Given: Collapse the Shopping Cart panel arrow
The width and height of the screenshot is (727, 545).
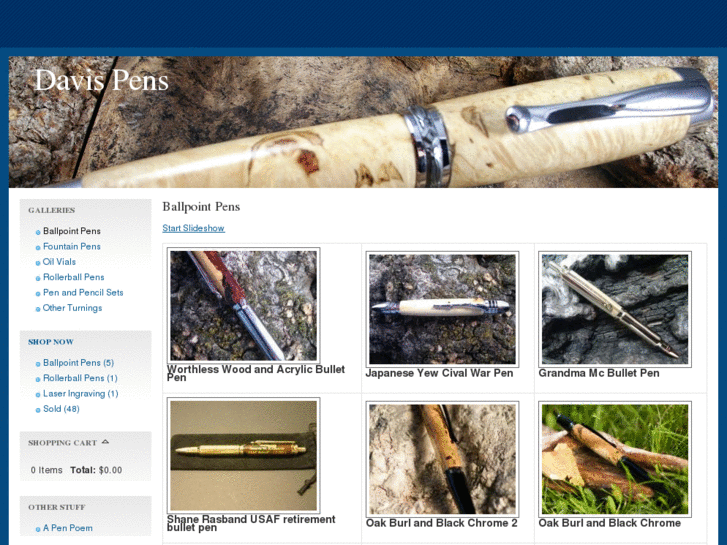Looking at the screenshot, I should click(x=105, y=442).
